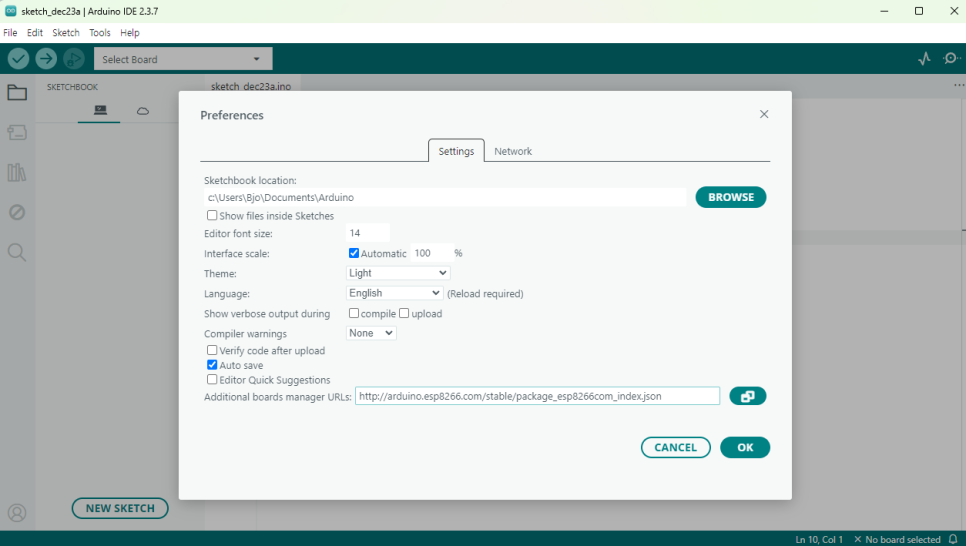The height and width of the screenshot is (546, 966).
Task: Open Boards Manager sidebar icon
Action: coord(17,132)
